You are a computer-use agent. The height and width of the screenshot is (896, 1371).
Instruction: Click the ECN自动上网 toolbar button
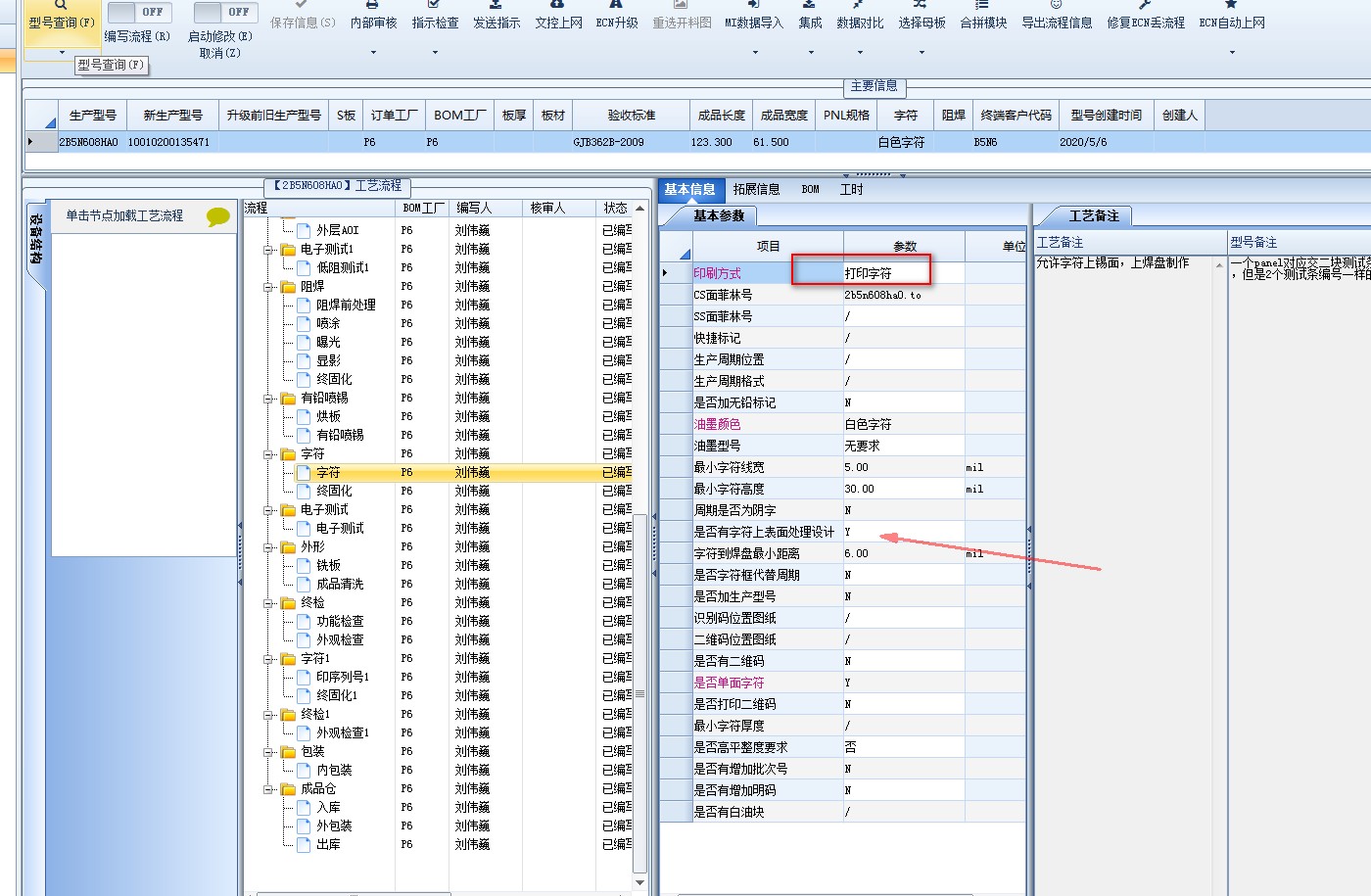[x=1232, y=18]
